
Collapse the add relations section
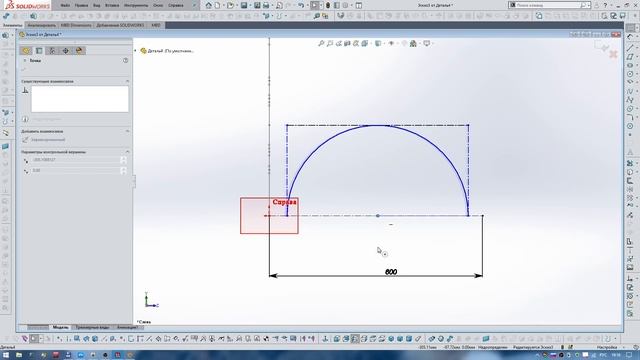click(127, 131)
